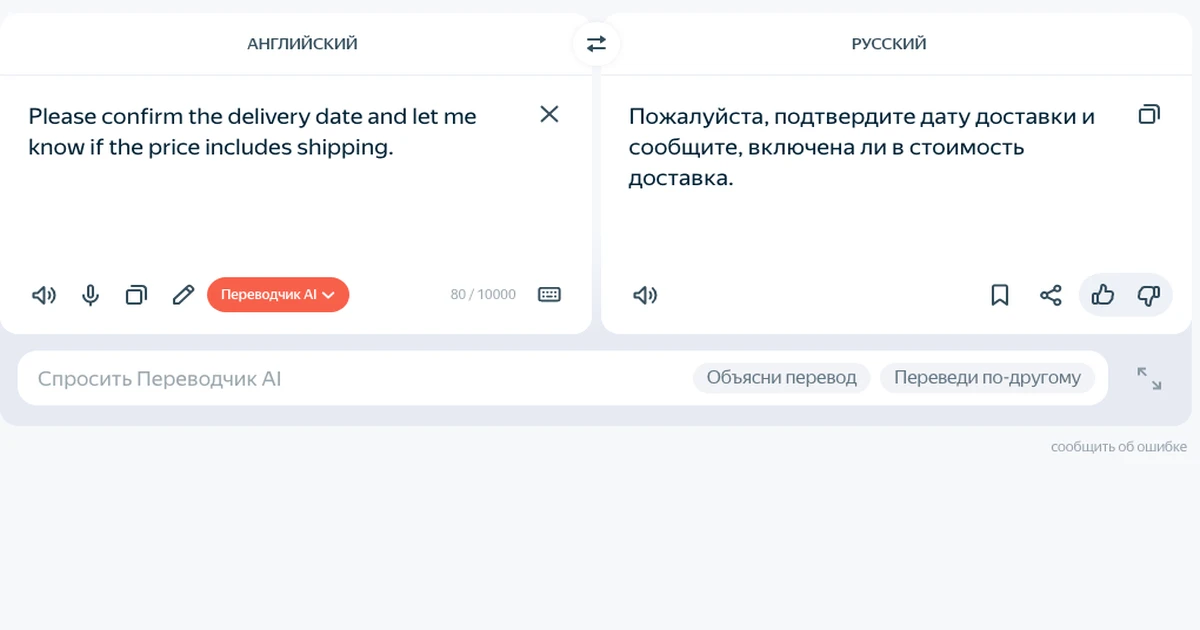
Task: Share the translation
Action: click(1050, 295)
